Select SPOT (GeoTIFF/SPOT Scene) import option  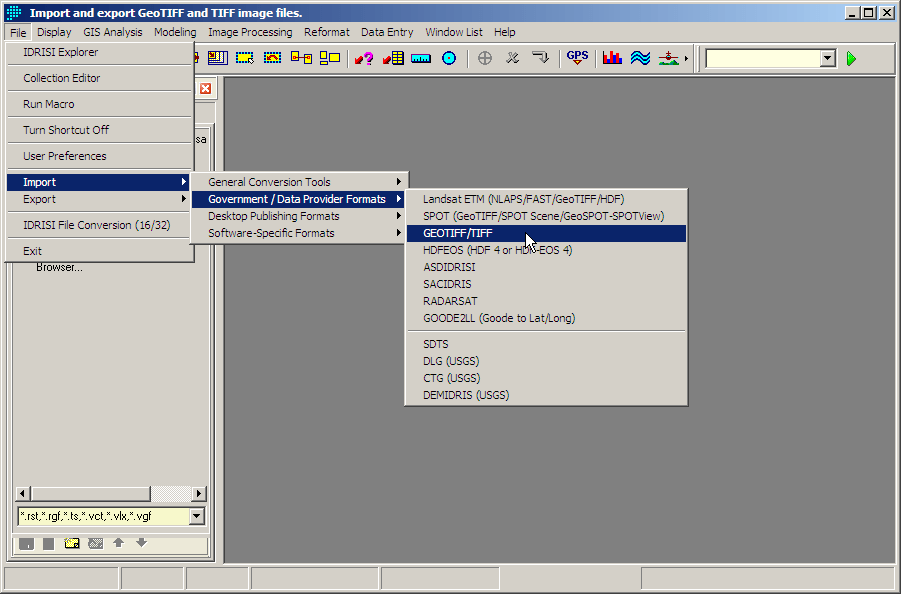pyautogui.click(x=546, y=216)
